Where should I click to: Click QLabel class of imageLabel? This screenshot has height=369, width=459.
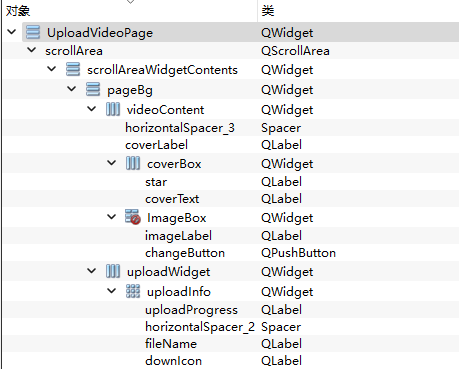click(282, 236)
